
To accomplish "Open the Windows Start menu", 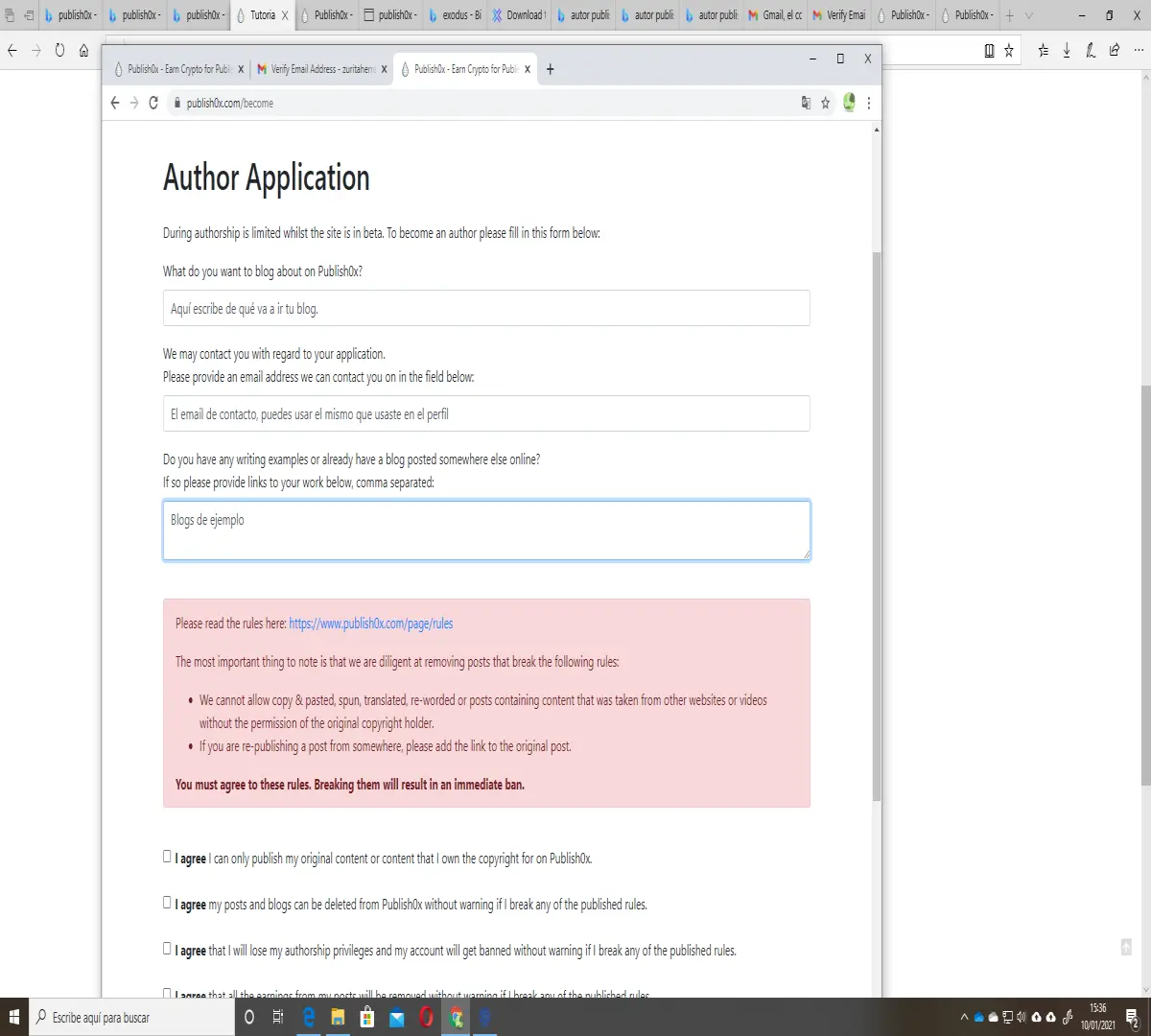I will [x=14, y=1017].
